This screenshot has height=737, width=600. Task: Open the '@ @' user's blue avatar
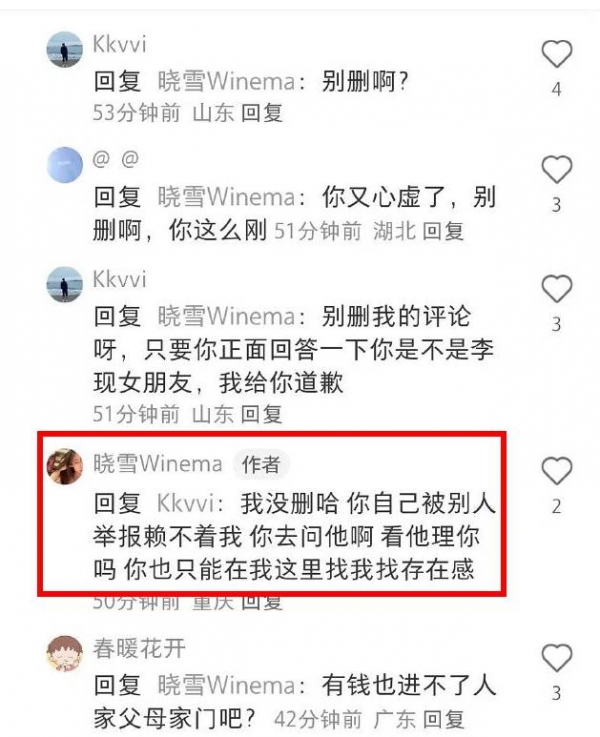[65, 165]
